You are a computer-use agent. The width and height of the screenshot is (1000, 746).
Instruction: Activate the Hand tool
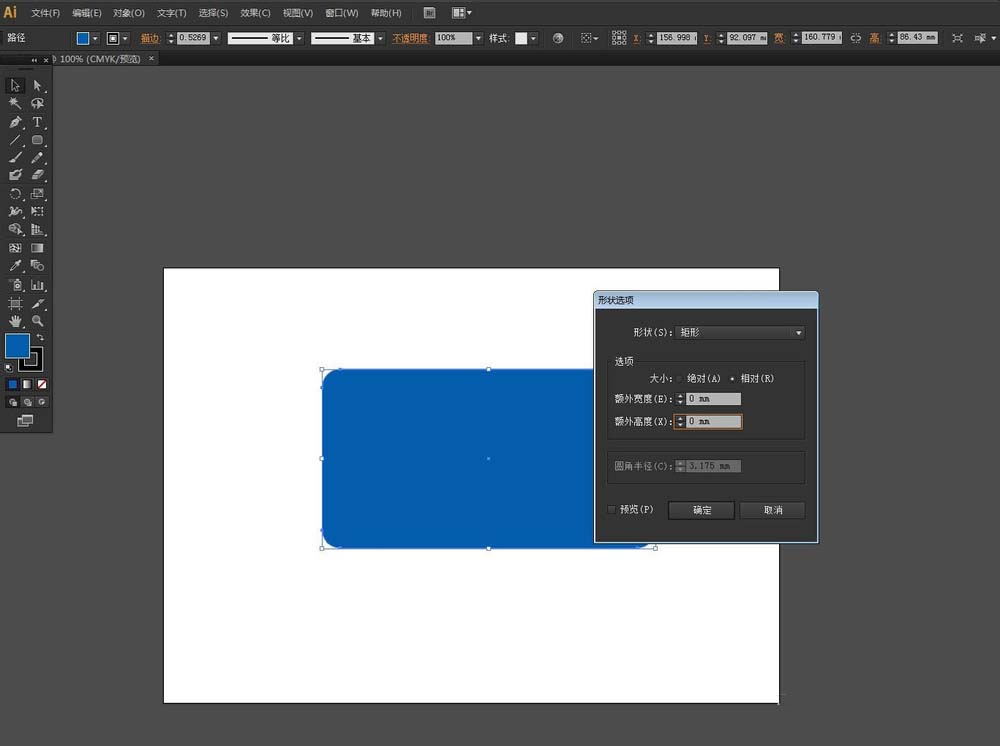click(x=15, y=321)
